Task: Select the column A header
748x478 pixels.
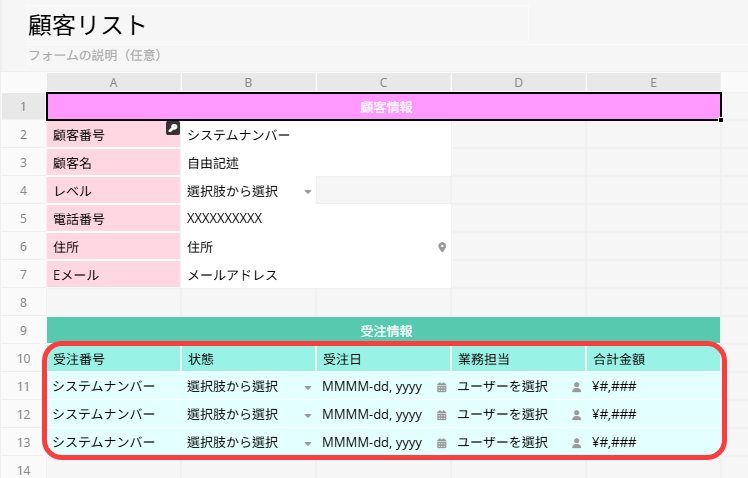Action: 114,82
